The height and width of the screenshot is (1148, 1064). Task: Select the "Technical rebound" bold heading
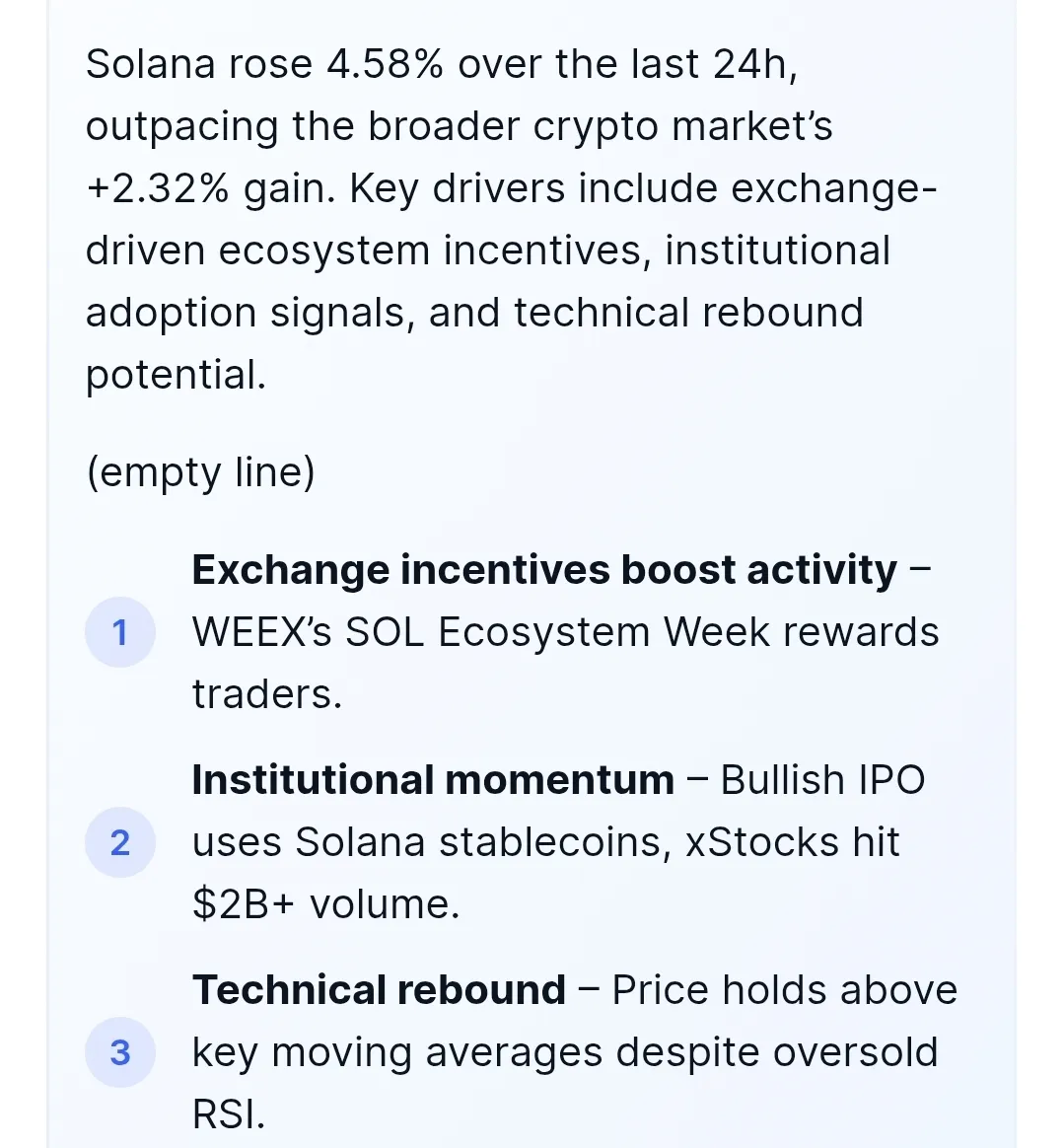click(379, 990)
